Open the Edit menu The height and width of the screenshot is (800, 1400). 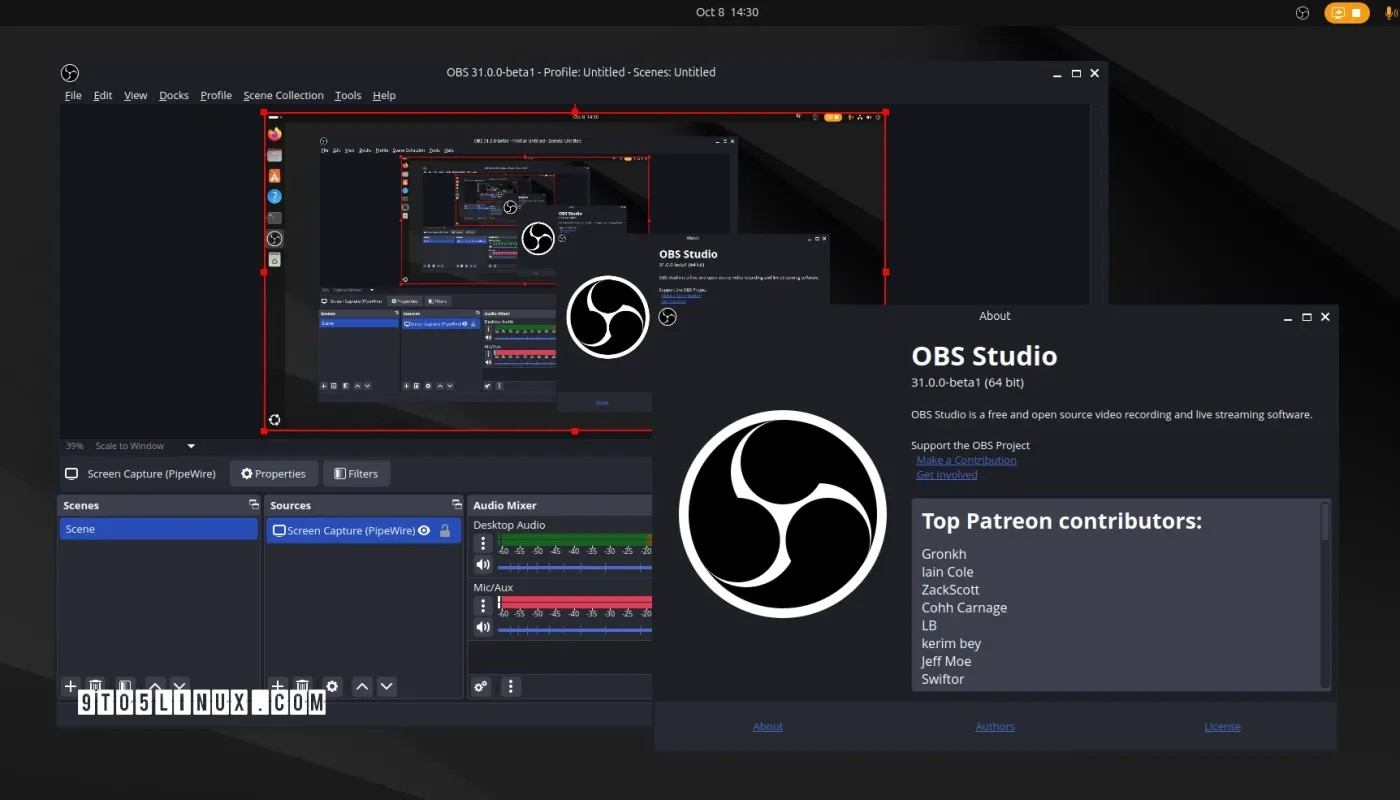click(x=103, y=95)
